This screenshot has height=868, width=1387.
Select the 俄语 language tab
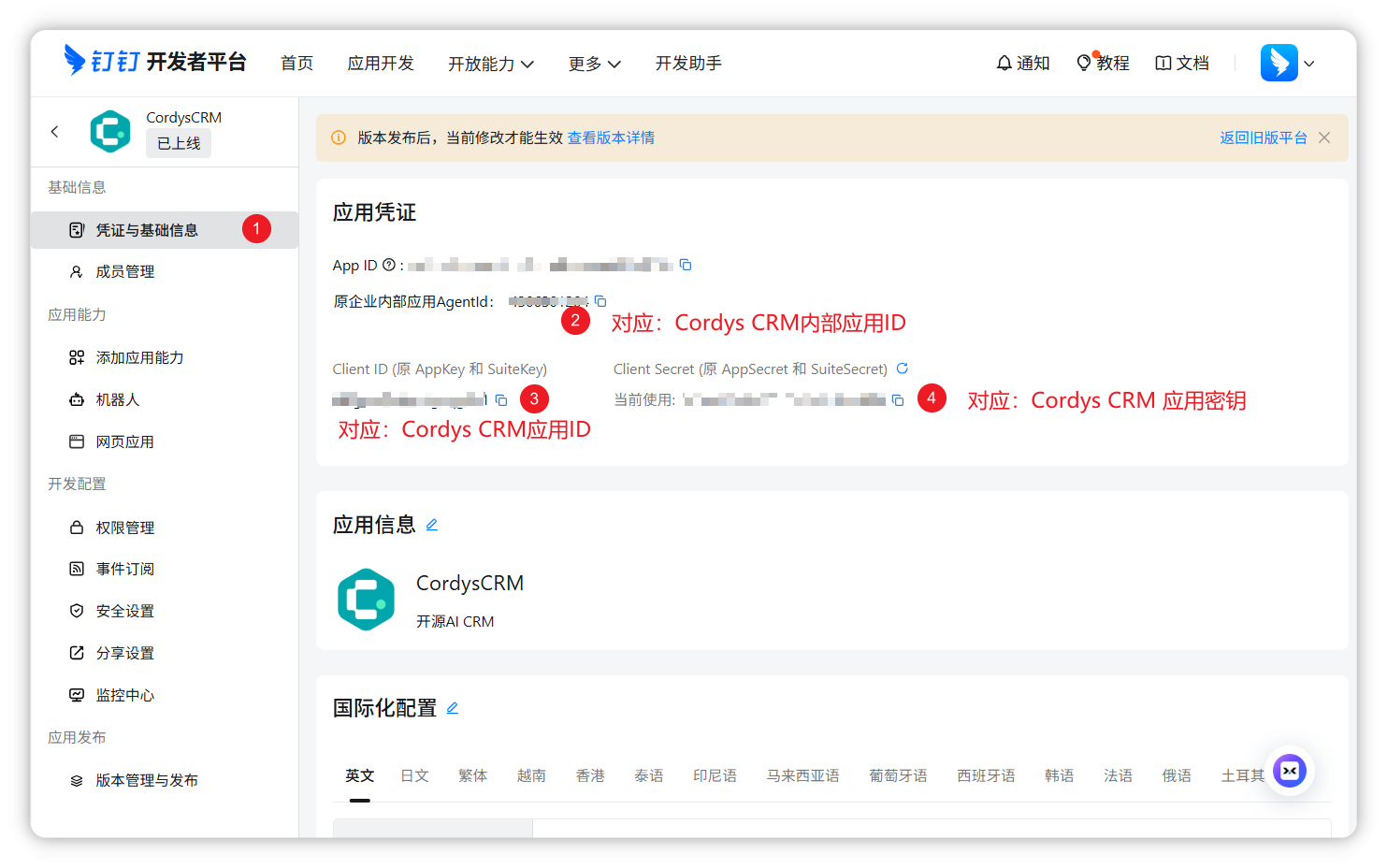pyautogui.click(x=1177, y=775)
